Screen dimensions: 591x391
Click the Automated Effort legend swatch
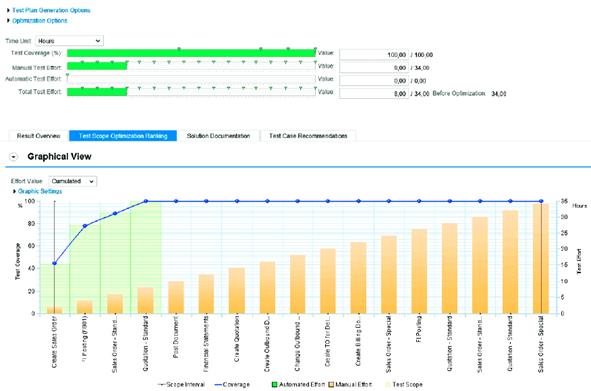point(275,385)
